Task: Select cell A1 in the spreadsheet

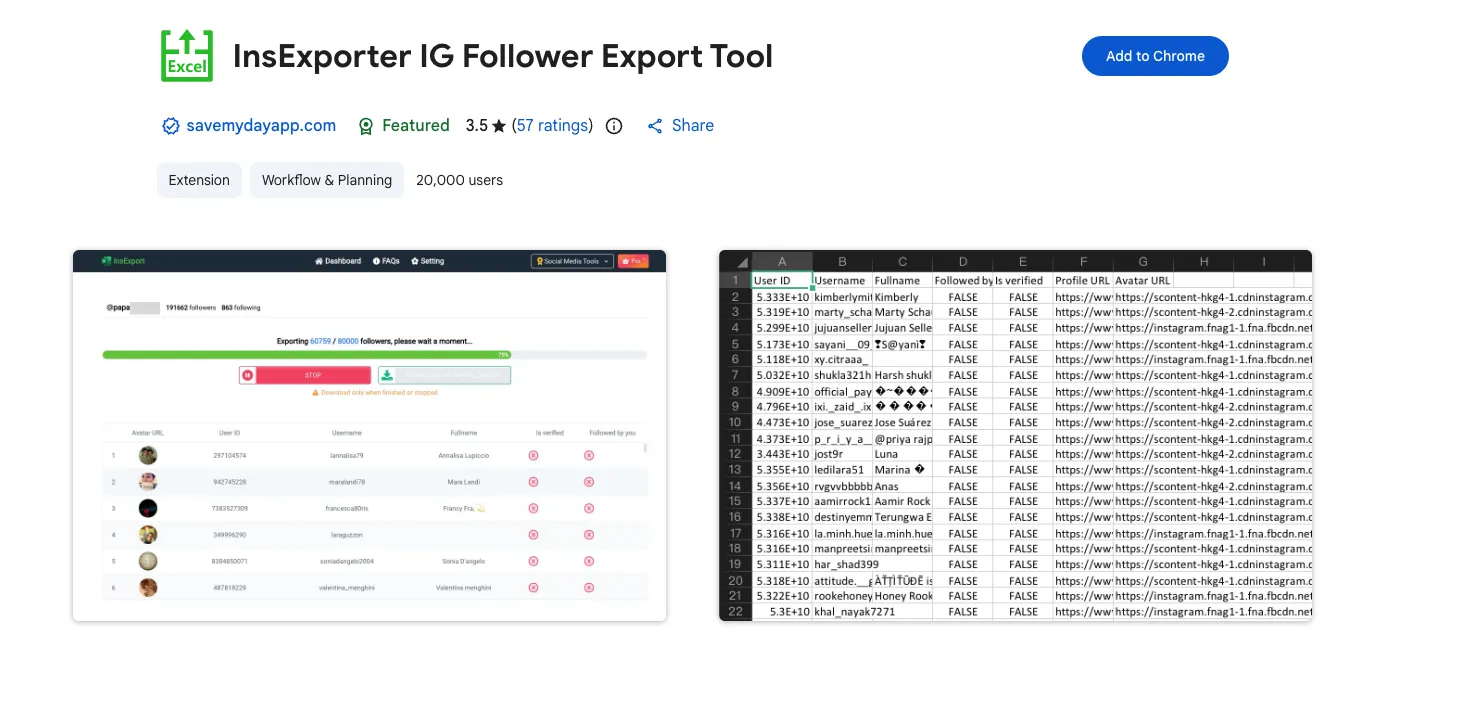Action: click(x=782, y=280)
